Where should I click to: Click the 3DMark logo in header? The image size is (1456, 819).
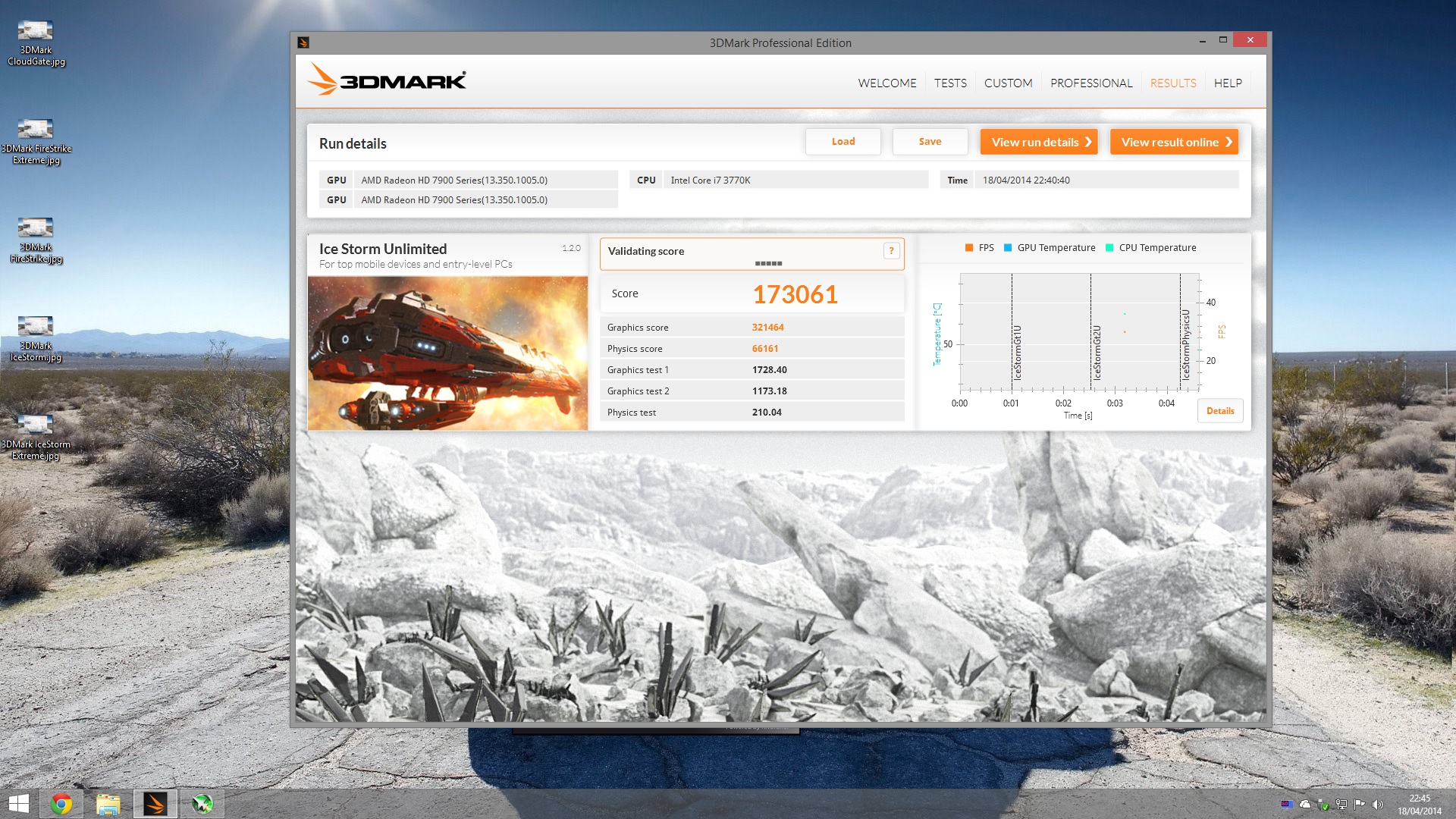387,80
